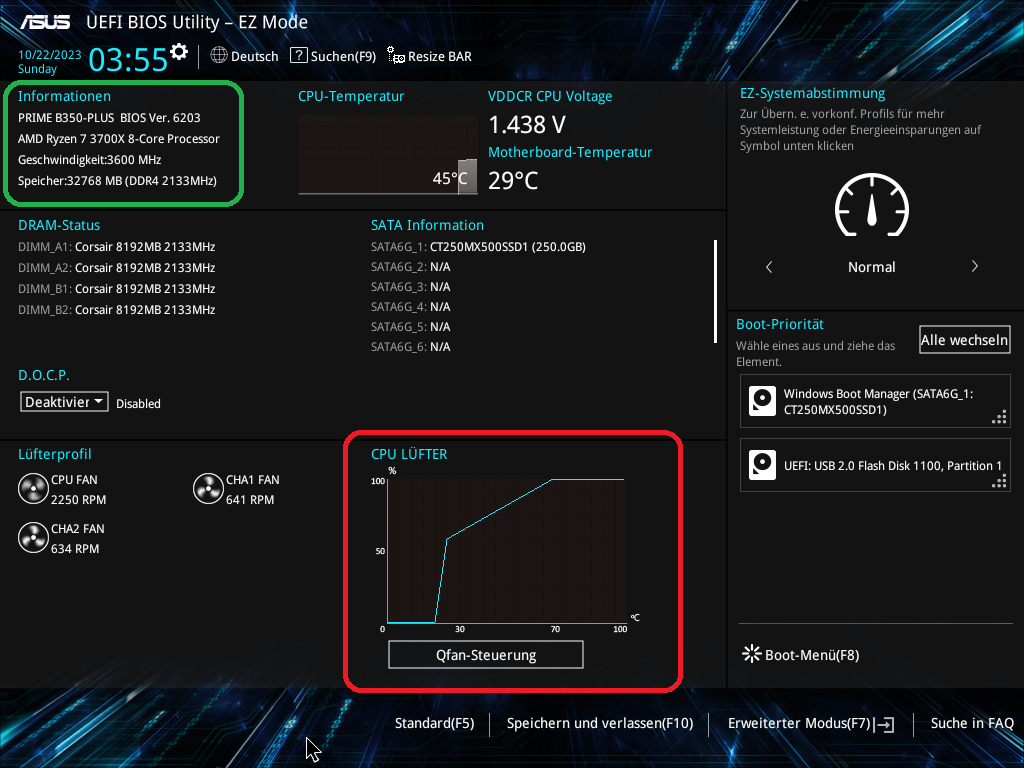Click AMD Ryzen 7 3700X processor text
Viewport: 1024px width, 768px height.
[119, 138]
